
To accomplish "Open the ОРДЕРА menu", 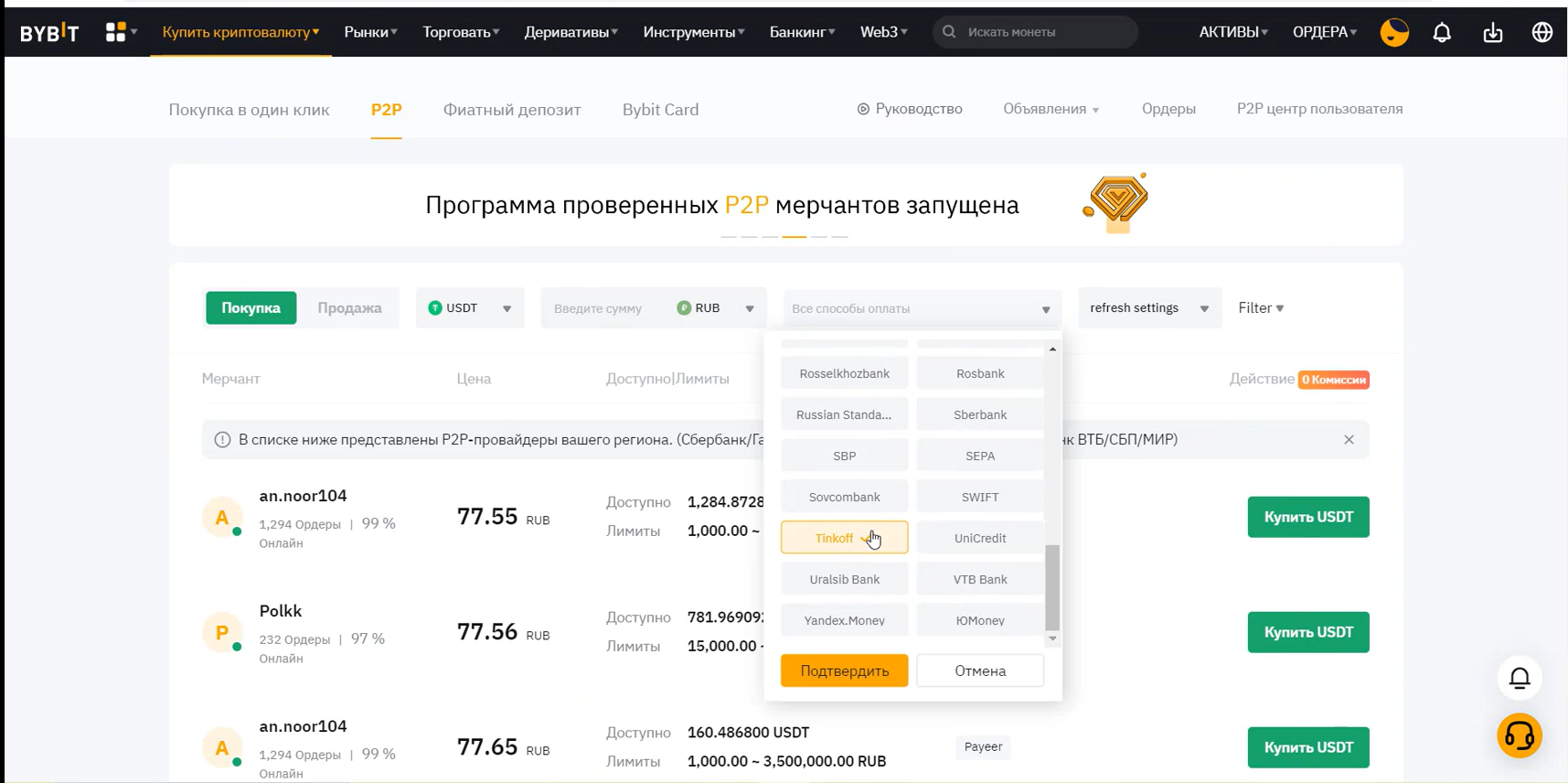I will (1324, 32).
